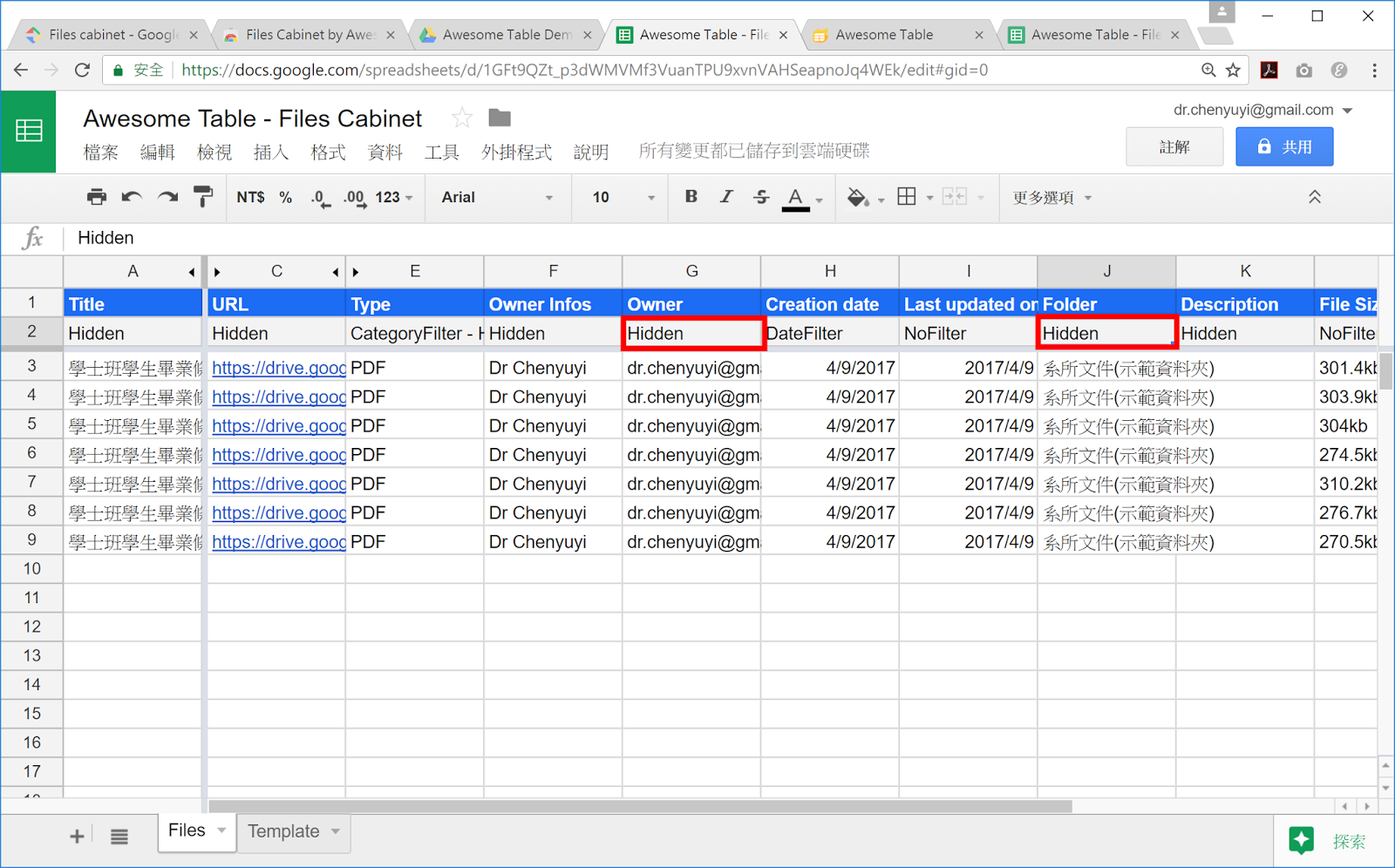Switch to Awesome Table Demo browser tab
Image resolution: width=1395 pixels, height=868 pixels.
(507, 35)
